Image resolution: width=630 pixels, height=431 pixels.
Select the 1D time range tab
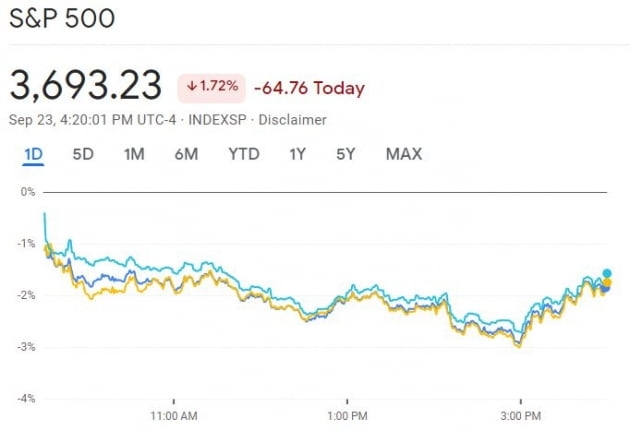click(x=33, y=154)
